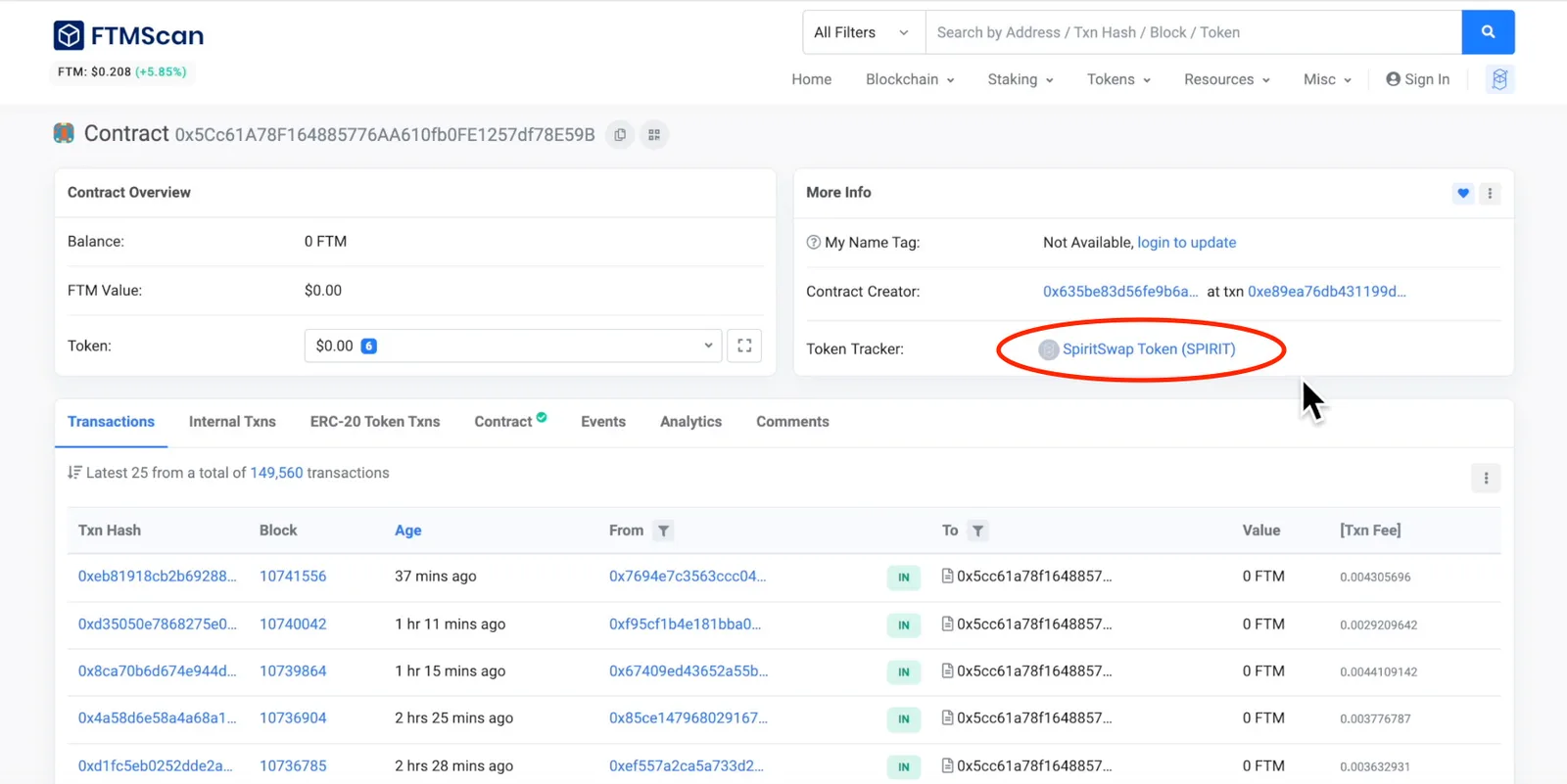
Task: Open from address 0x67409ed43652a55b
Action: (689, 670)
